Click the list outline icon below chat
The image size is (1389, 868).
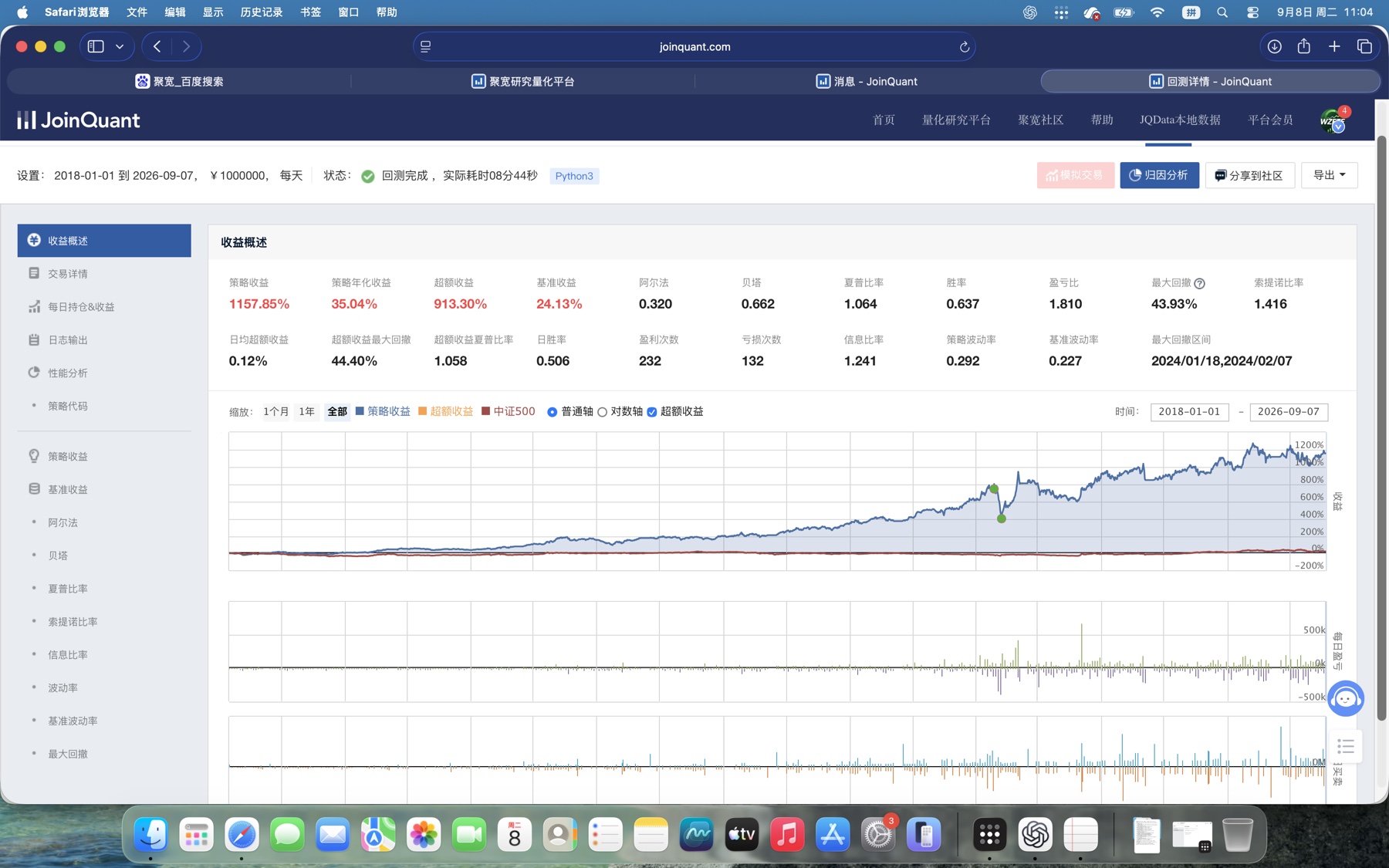coord(1346,746)
